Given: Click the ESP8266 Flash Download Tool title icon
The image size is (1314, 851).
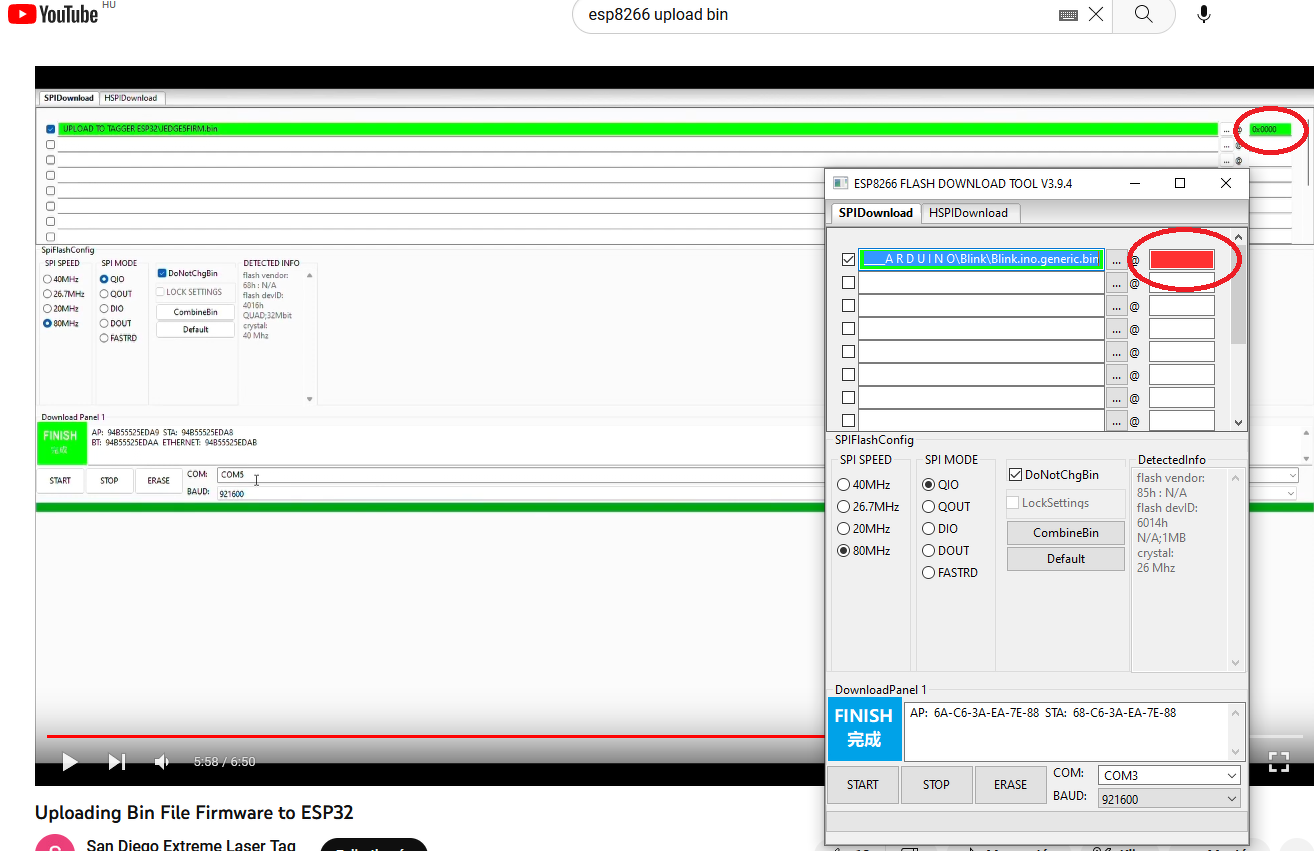Looking at the screenshot, I should point(840,183).
